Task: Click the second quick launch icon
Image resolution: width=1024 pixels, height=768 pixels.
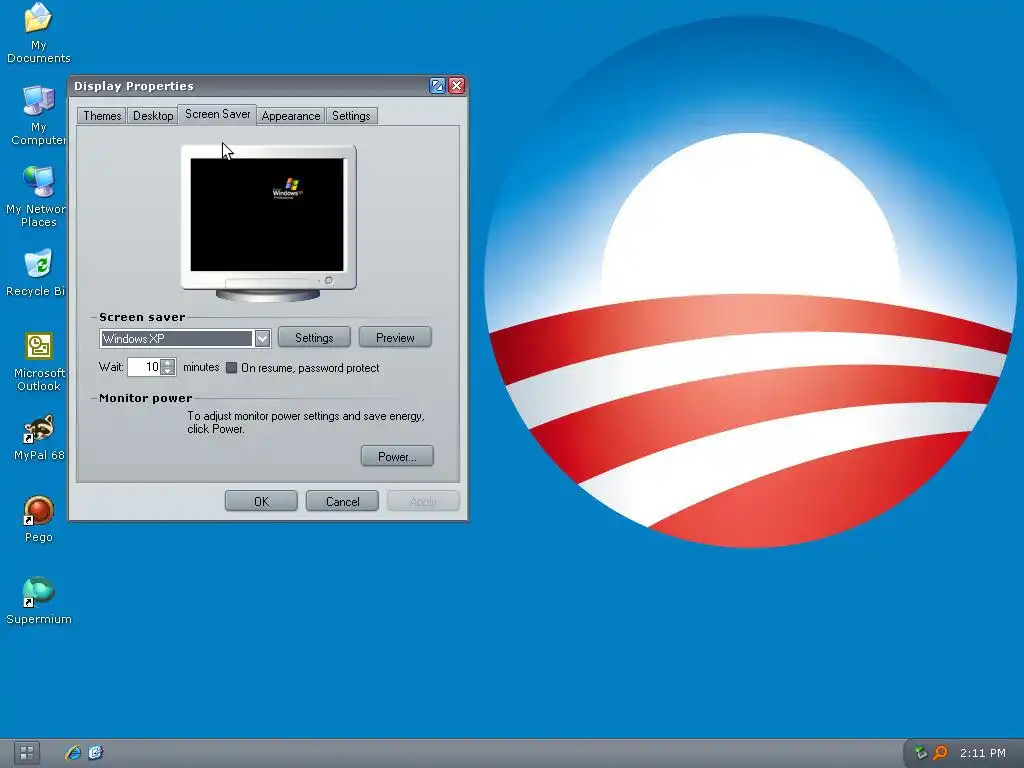Action: tap(95, 753)
